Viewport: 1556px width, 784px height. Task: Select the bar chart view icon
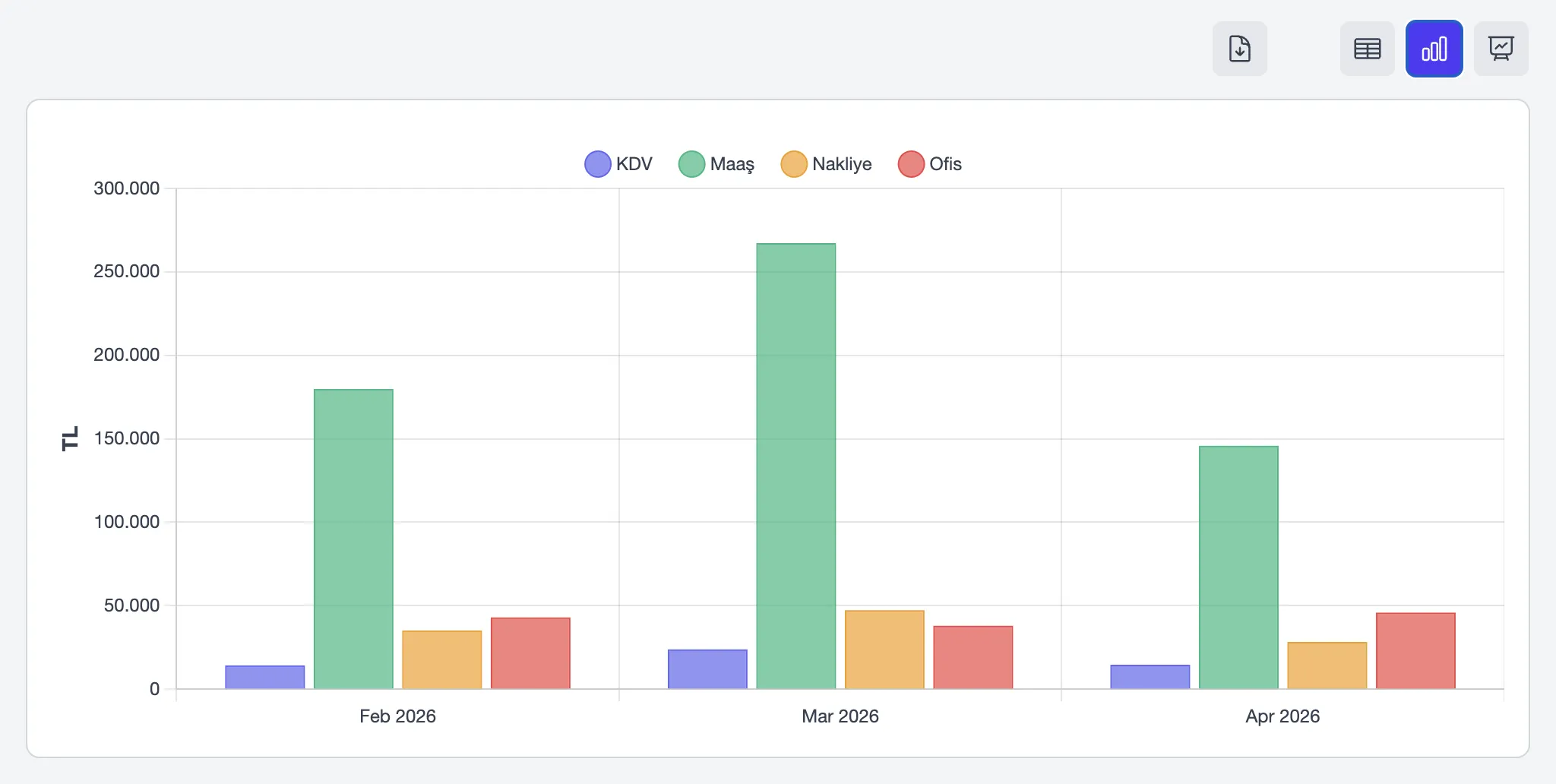point(1434,49)
